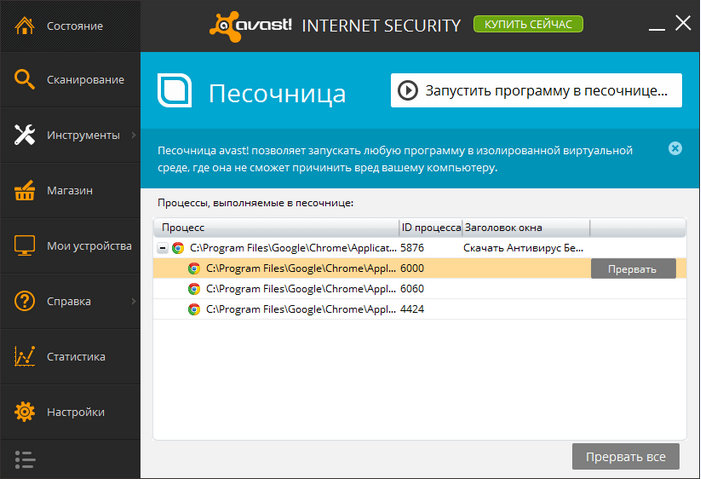This screenshot has height=479, width=701.
Task: Open the wrench icon for Инструменты
Action: (24, 135)
